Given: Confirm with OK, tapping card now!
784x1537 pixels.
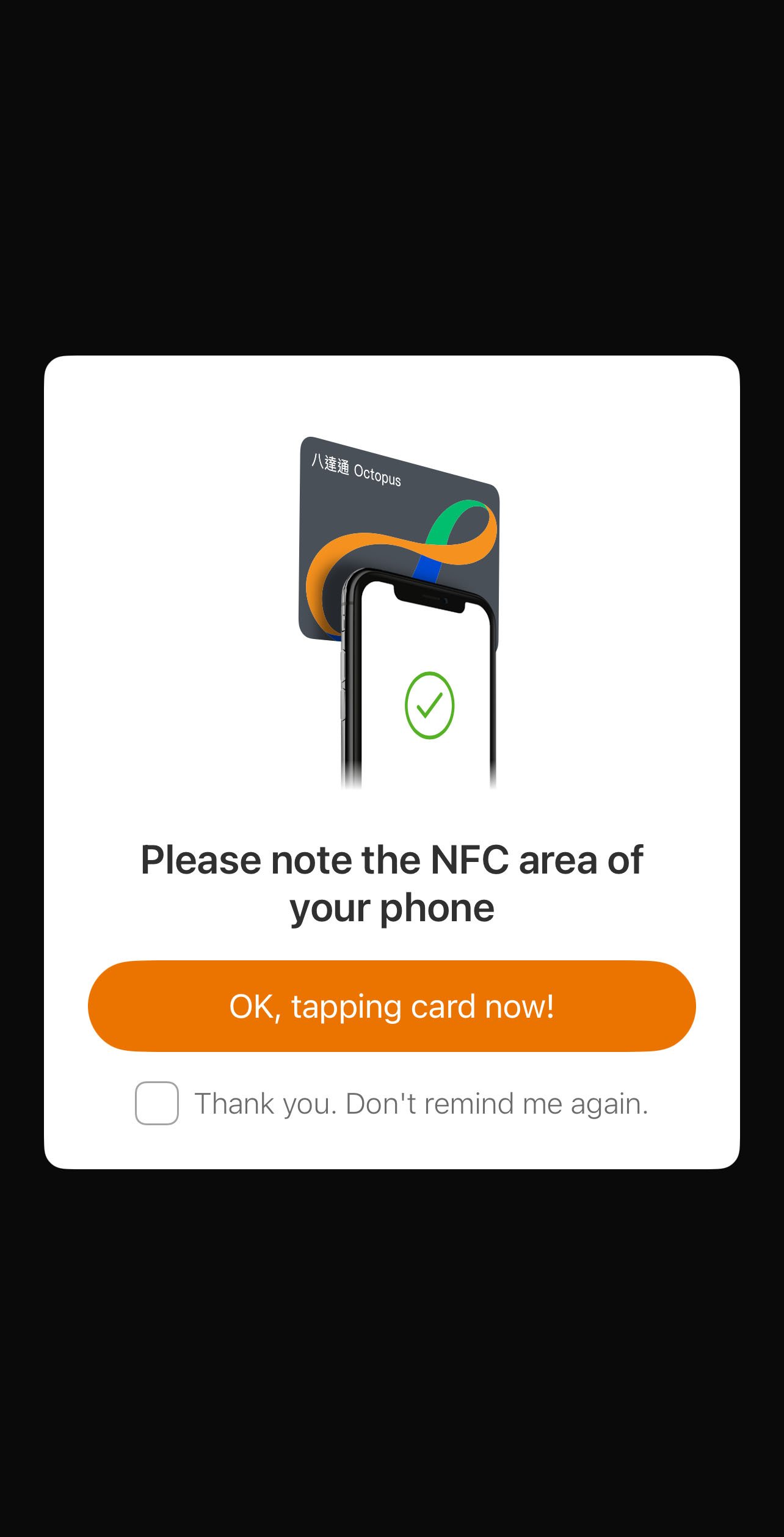Looking at the screenshot, I should point(392,1006).
